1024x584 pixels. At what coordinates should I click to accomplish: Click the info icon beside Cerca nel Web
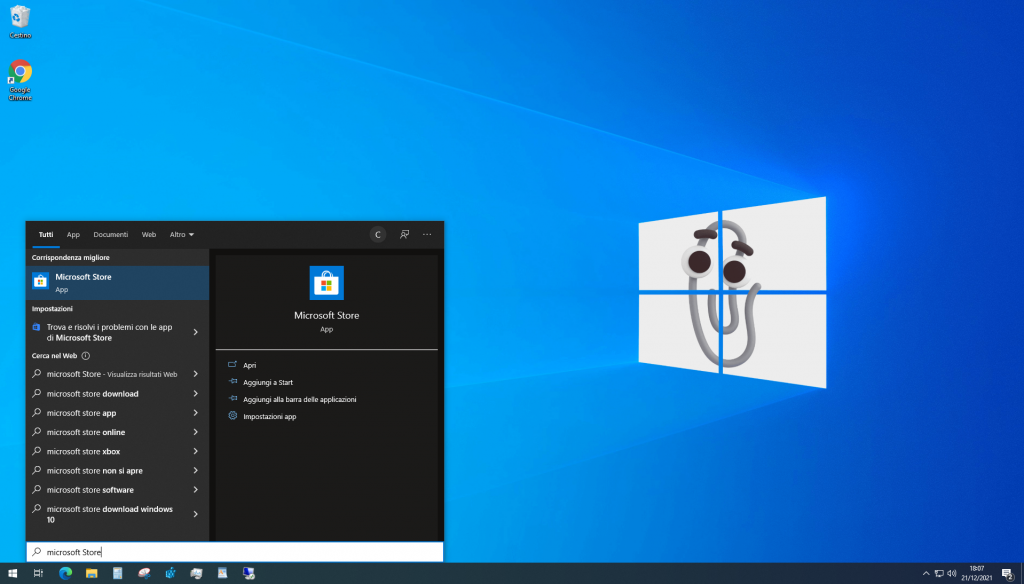[x=86, y=355]
